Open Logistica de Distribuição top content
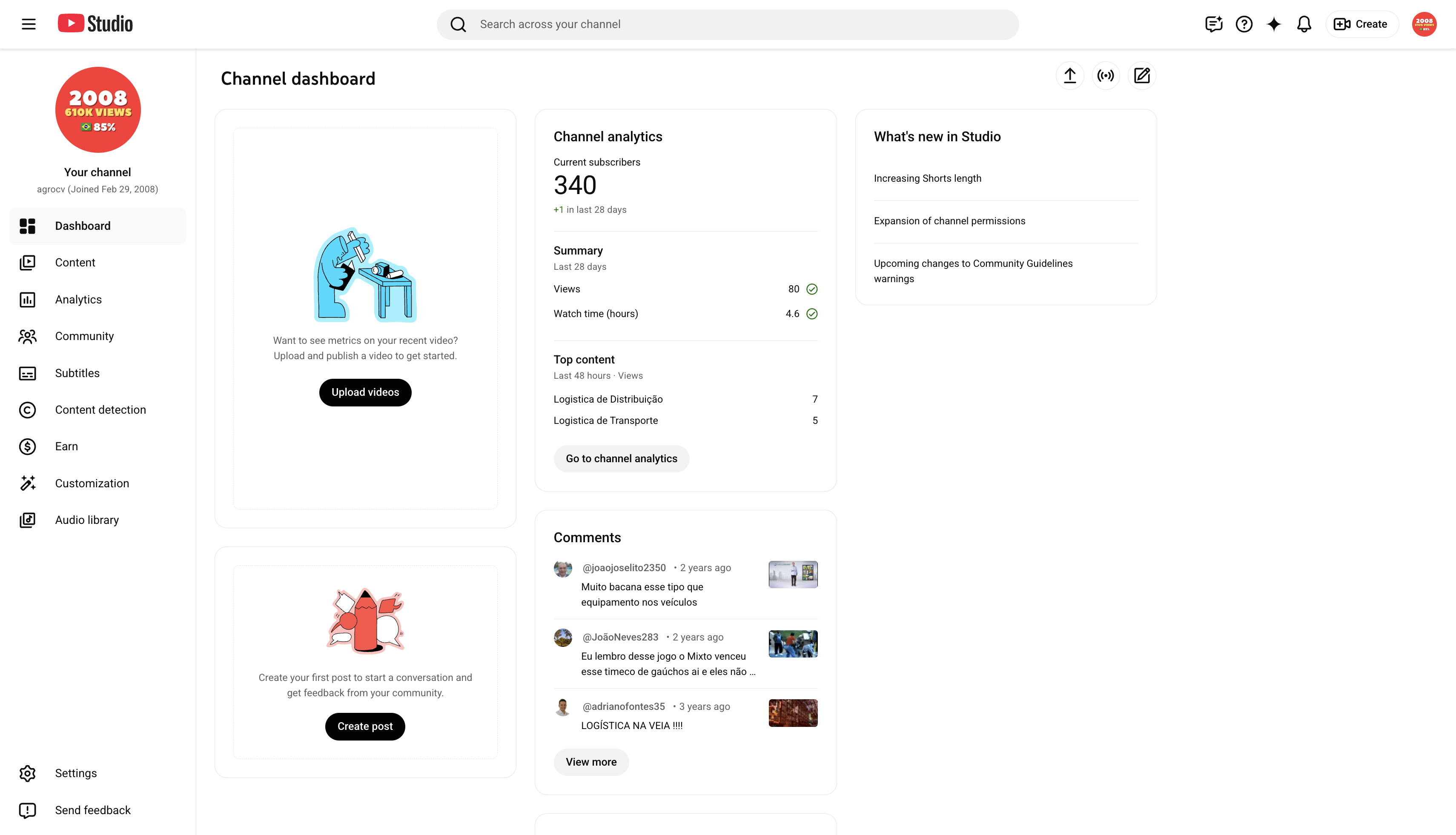 pos(608,399)
